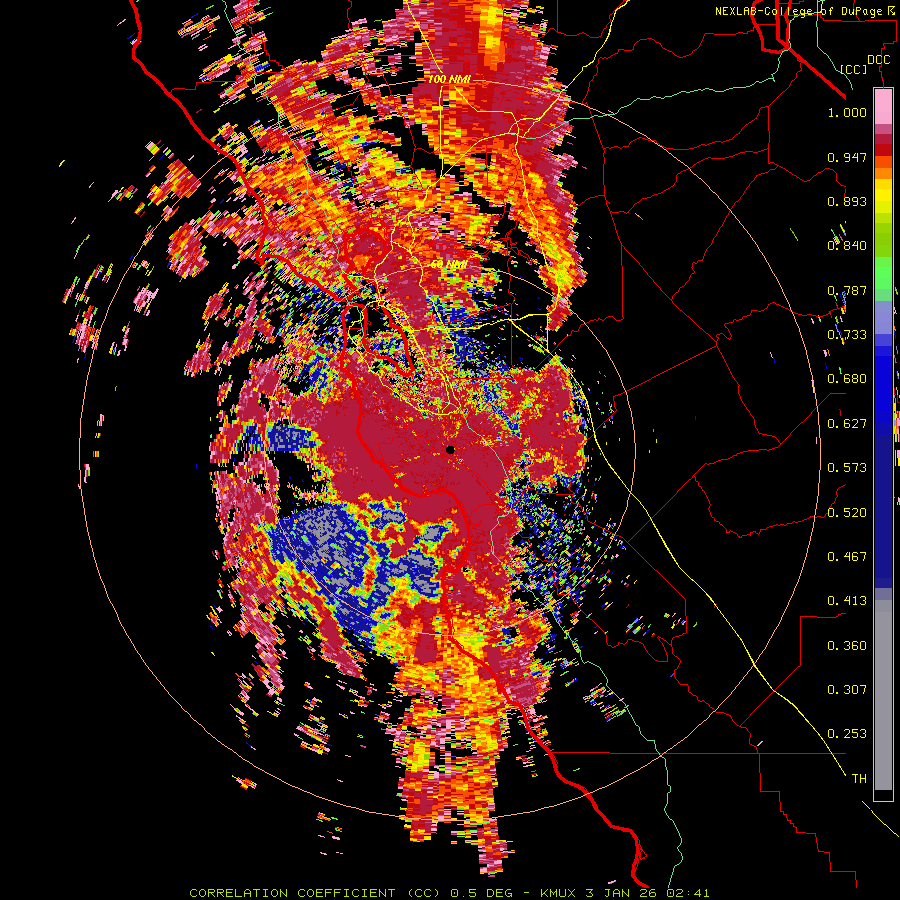Pick the light pink top color bar segment
Viewport: 900px width, 900px height.
883,107
